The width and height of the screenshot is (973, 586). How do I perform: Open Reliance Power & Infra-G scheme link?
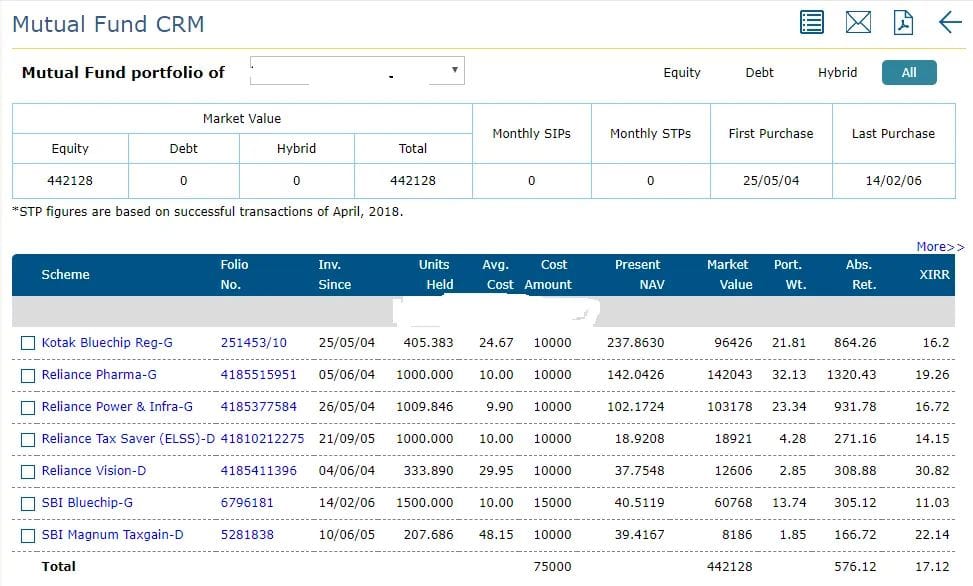tap(117, 407)
